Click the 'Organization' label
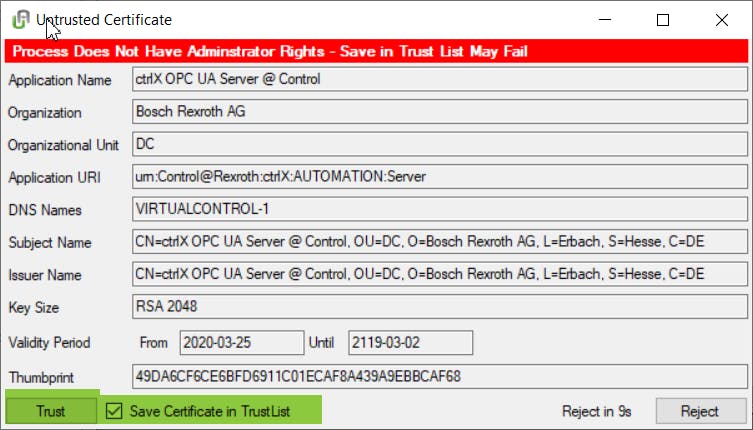Screen dimensions: 753x430 (45, 112)
